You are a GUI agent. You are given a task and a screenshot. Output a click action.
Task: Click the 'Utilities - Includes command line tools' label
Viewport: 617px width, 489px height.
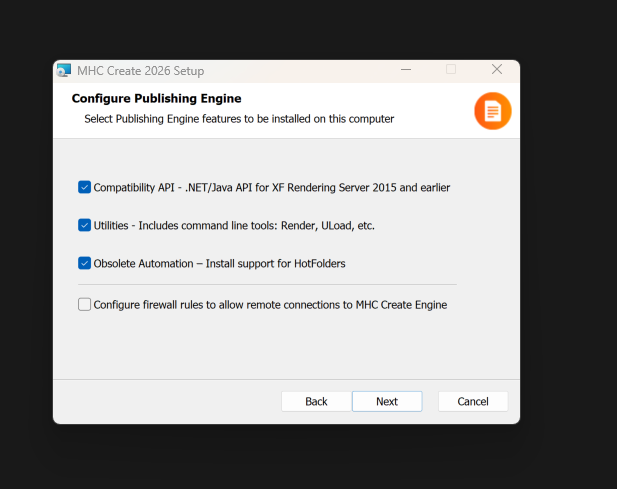(x=234, y=225)
